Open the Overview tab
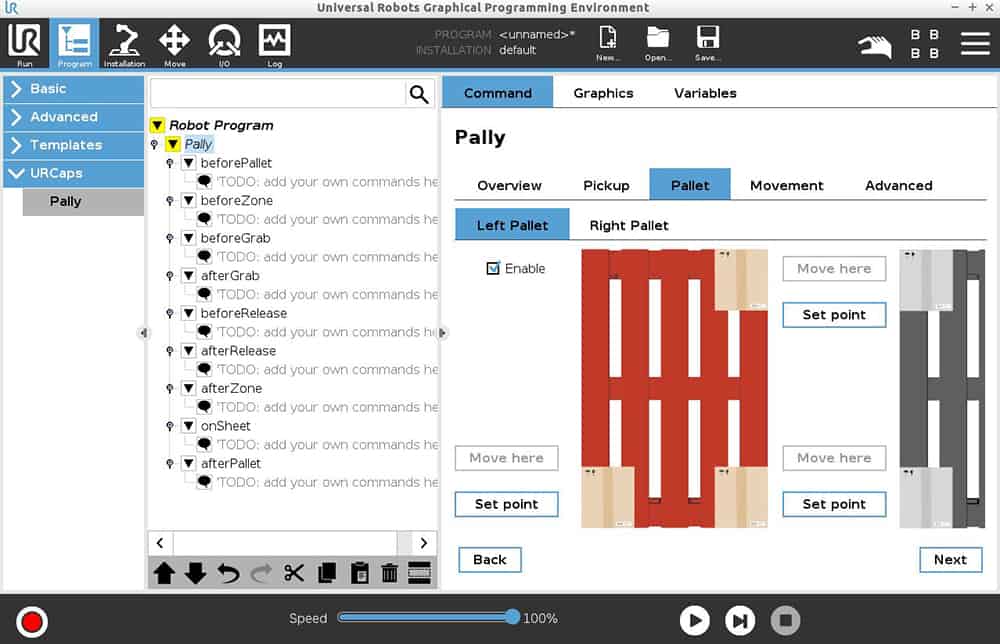Image resolution: width=1000 pixels, height=644 pixels. 509,186
